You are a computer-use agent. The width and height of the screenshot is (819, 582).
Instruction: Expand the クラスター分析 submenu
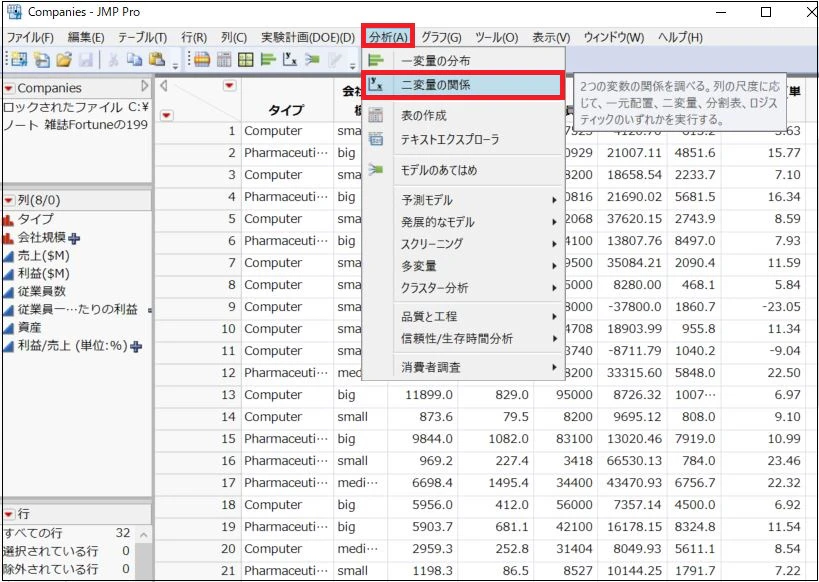click(x=554, y=288)
